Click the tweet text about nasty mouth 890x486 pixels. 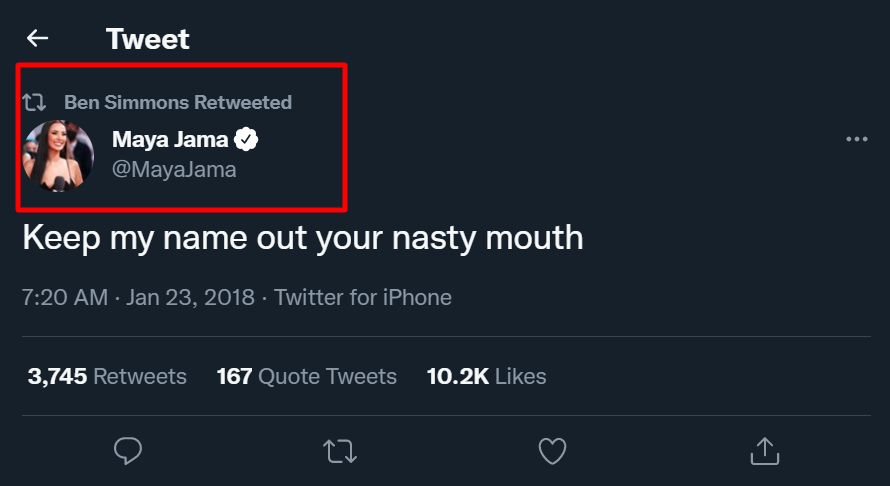[302, 237]
